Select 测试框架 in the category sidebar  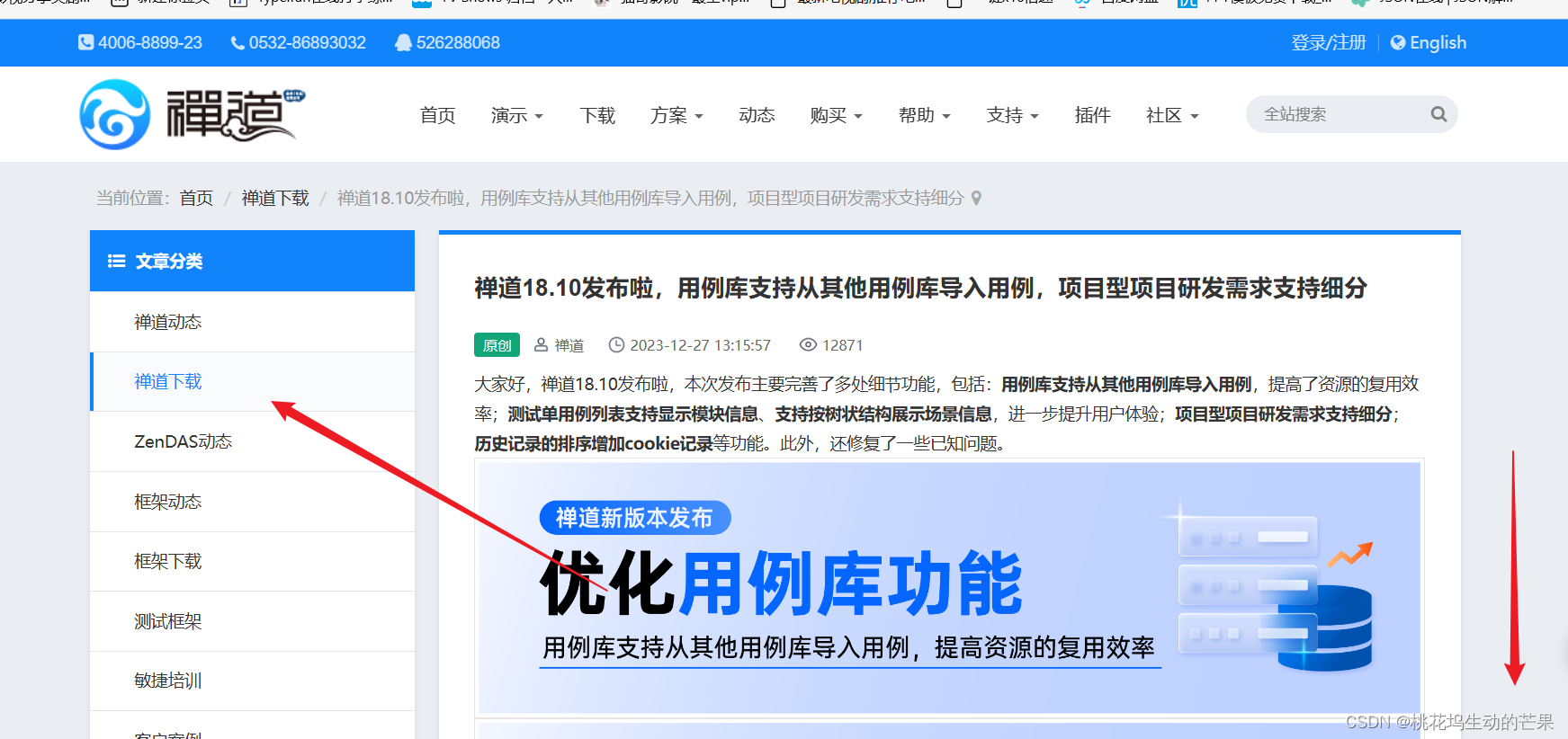pos(252,621)
